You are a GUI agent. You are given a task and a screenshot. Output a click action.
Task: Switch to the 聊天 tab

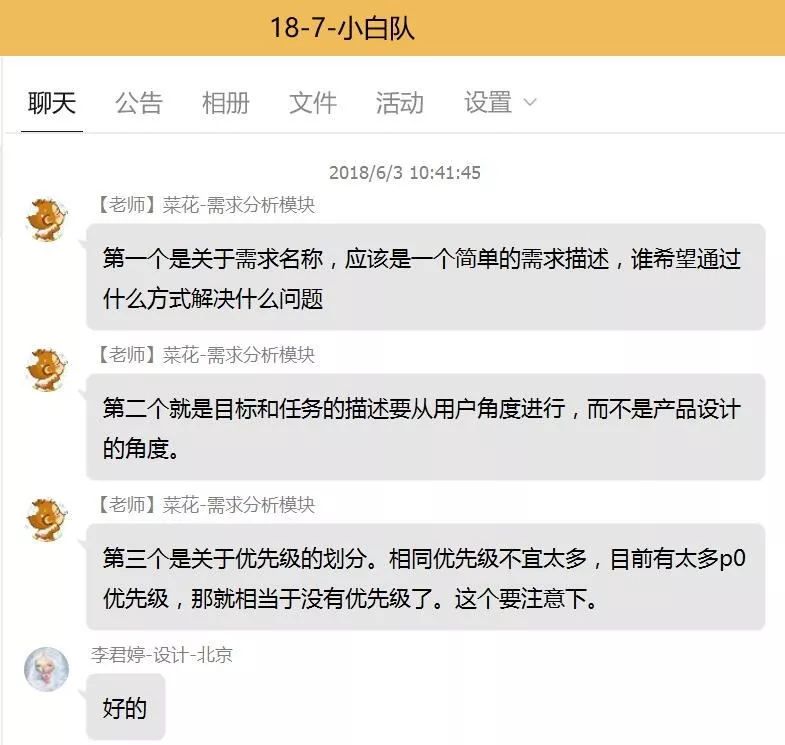(52, 103)
